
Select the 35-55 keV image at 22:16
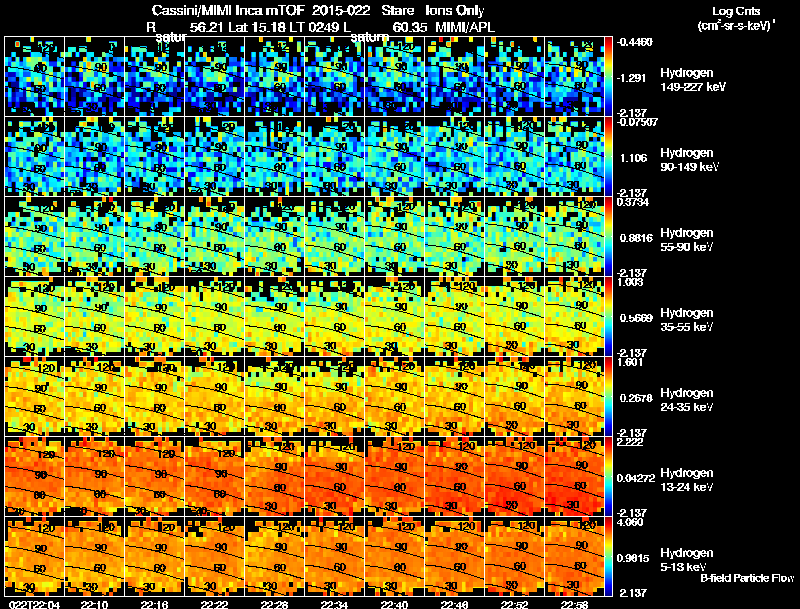click(155, 317)
